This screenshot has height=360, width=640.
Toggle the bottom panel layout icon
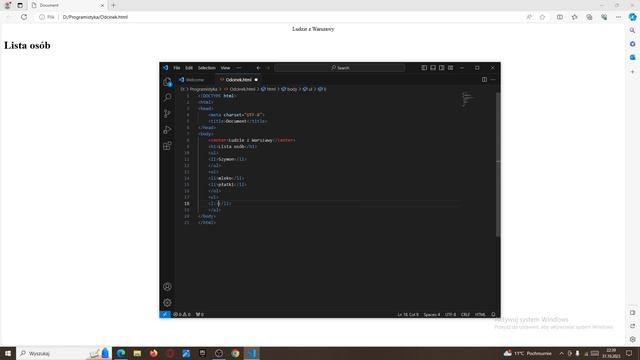point(433,68)
